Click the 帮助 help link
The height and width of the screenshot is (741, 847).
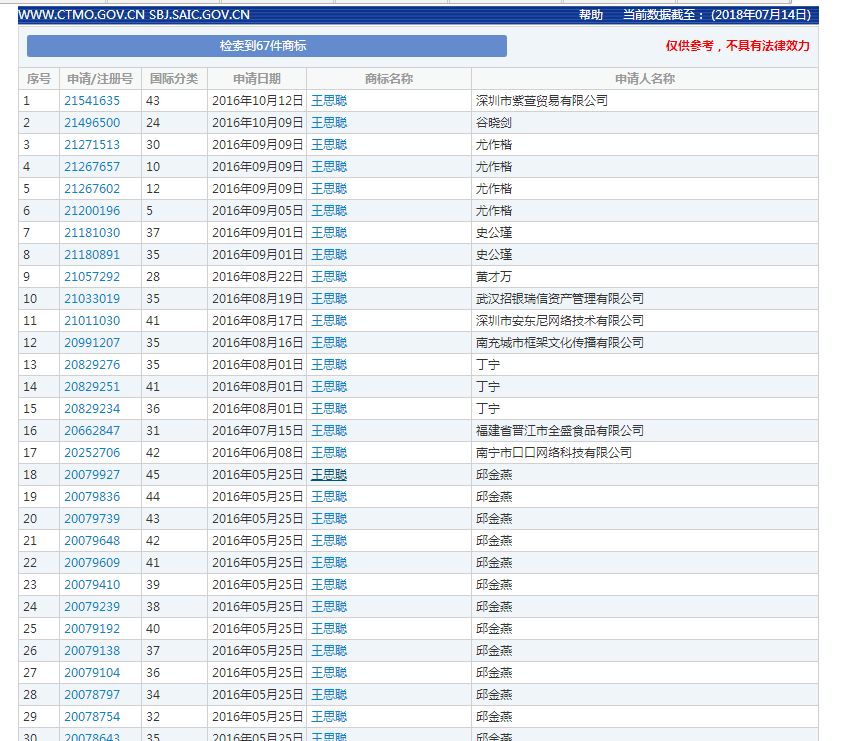591,15
